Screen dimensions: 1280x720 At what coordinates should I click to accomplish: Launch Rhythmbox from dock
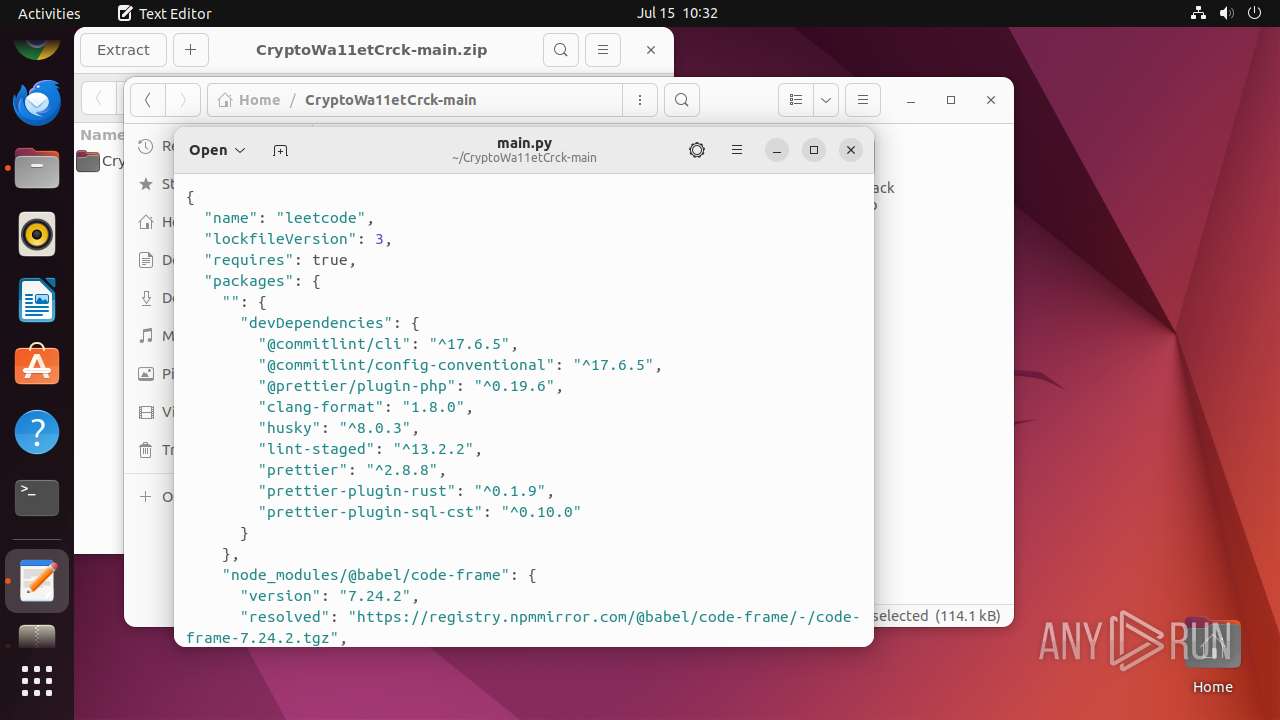[x=37, y=234]
